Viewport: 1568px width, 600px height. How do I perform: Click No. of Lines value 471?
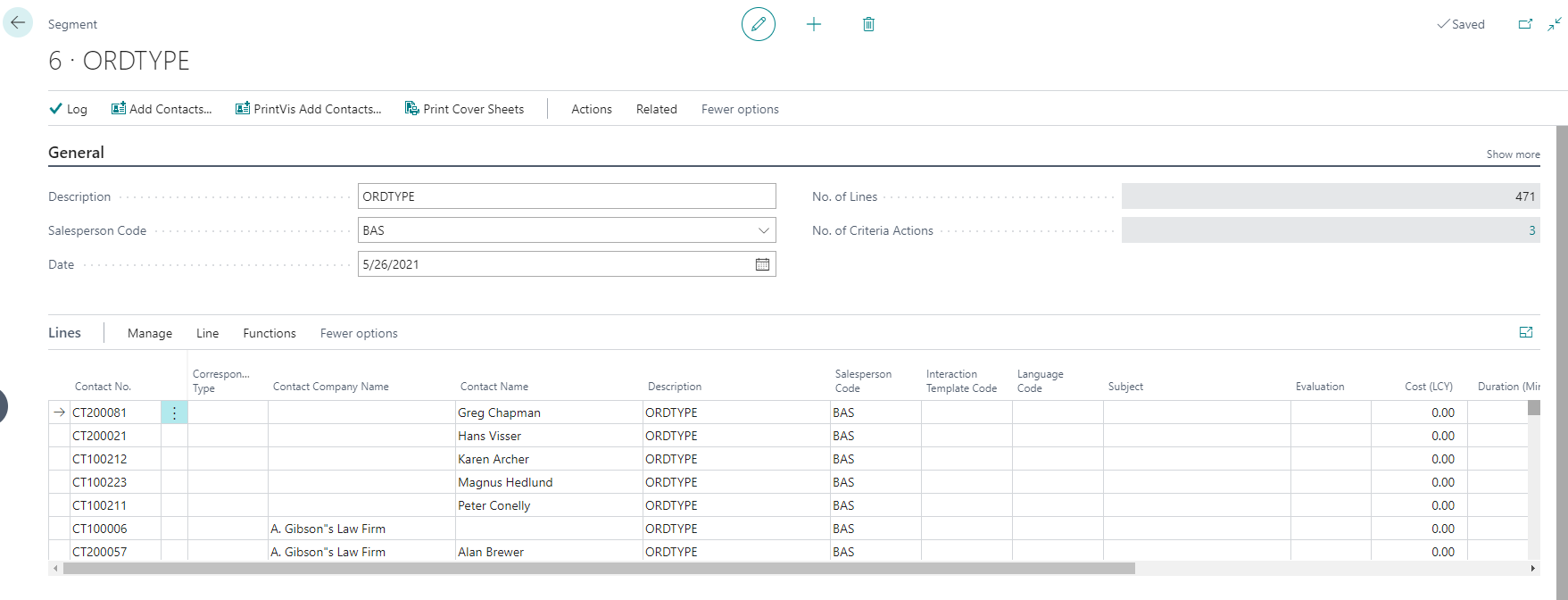point(1331,196)
